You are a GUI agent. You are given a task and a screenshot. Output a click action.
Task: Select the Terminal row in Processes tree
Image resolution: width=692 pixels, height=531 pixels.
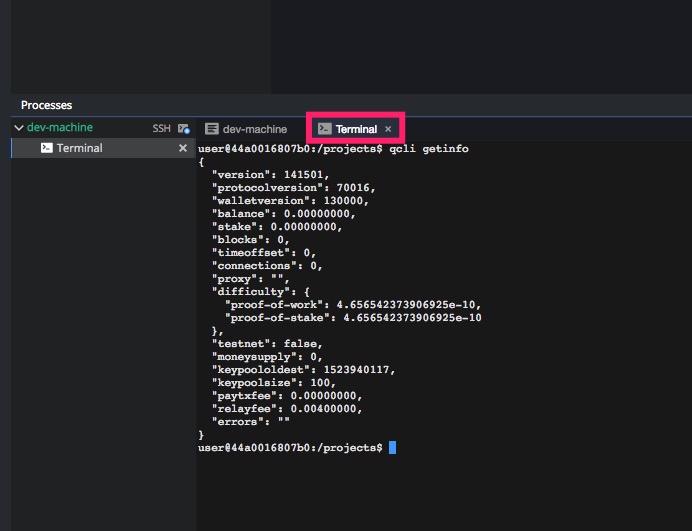(103, 148)
